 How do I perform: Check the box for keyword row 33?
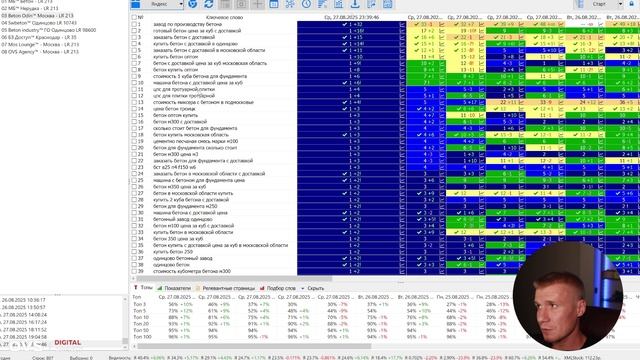(134, 232)
